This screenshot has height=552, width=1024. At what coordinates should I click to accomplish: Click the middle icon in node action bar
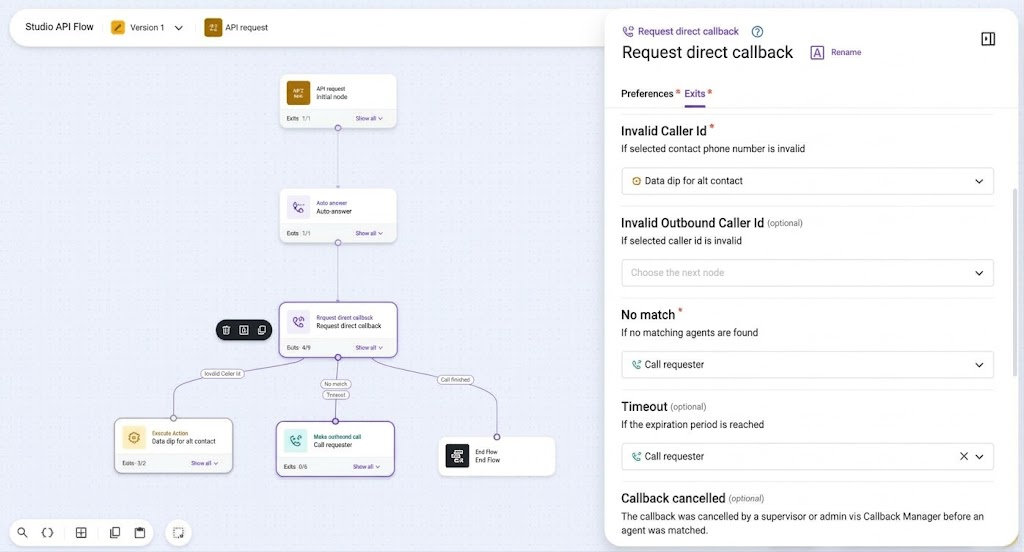click(244, 330)
